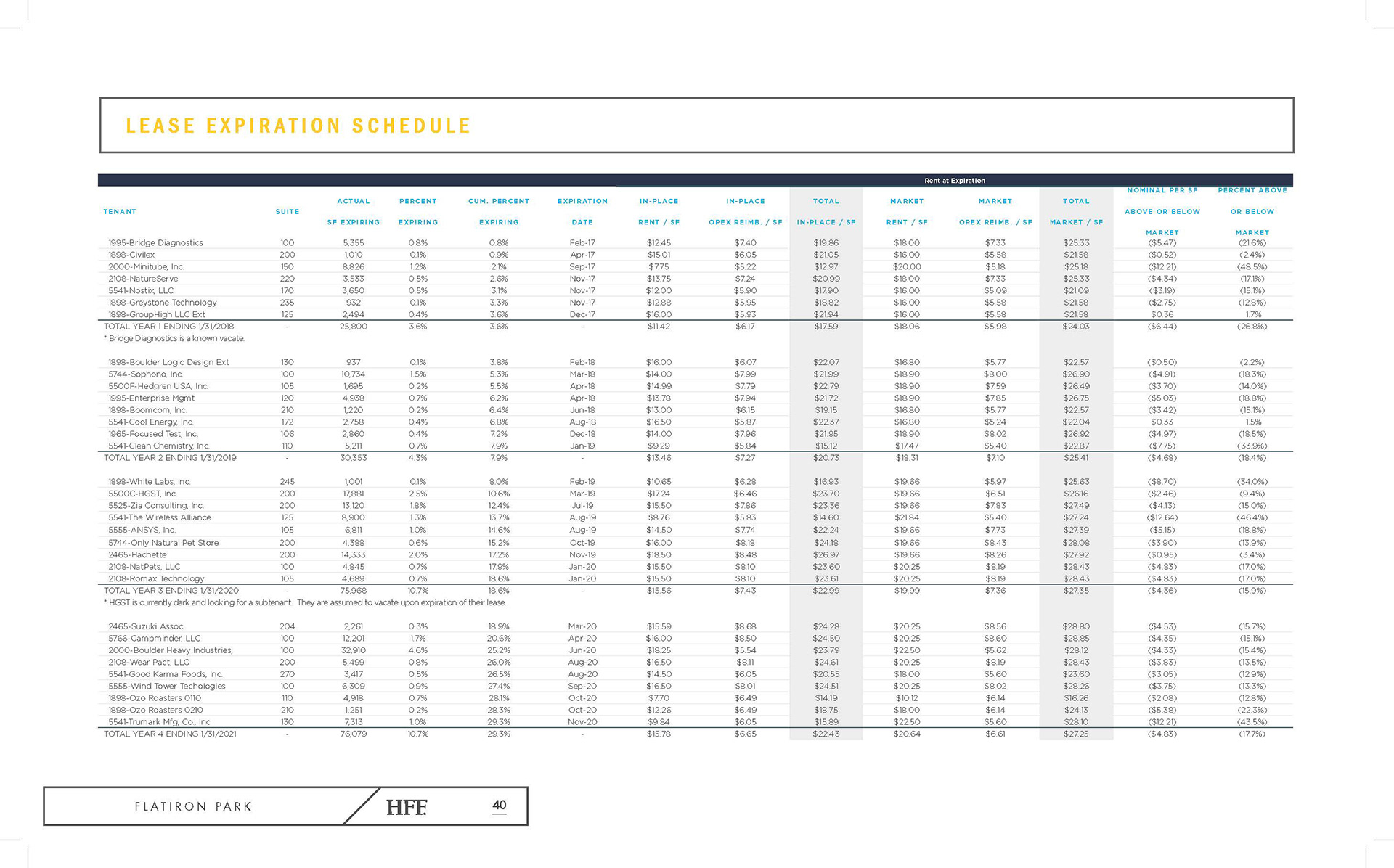Click the Total Market / SF column header
The height and width of the screenshot is (868, 1394).
(1076, 211)
